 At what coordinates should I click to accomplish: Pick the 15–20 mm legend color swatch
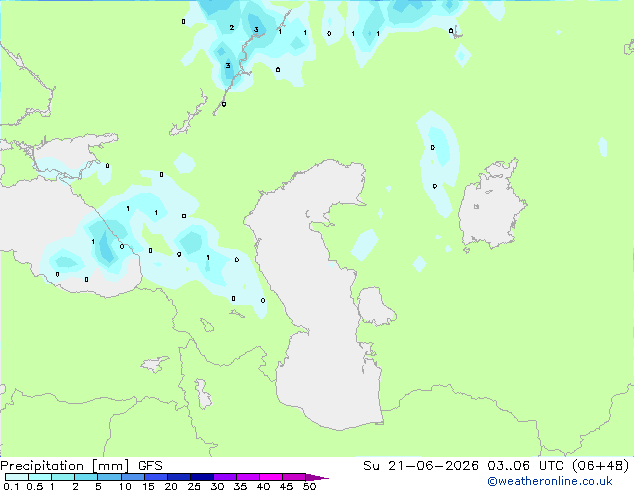pyautogui.click(x=155, y=477)
